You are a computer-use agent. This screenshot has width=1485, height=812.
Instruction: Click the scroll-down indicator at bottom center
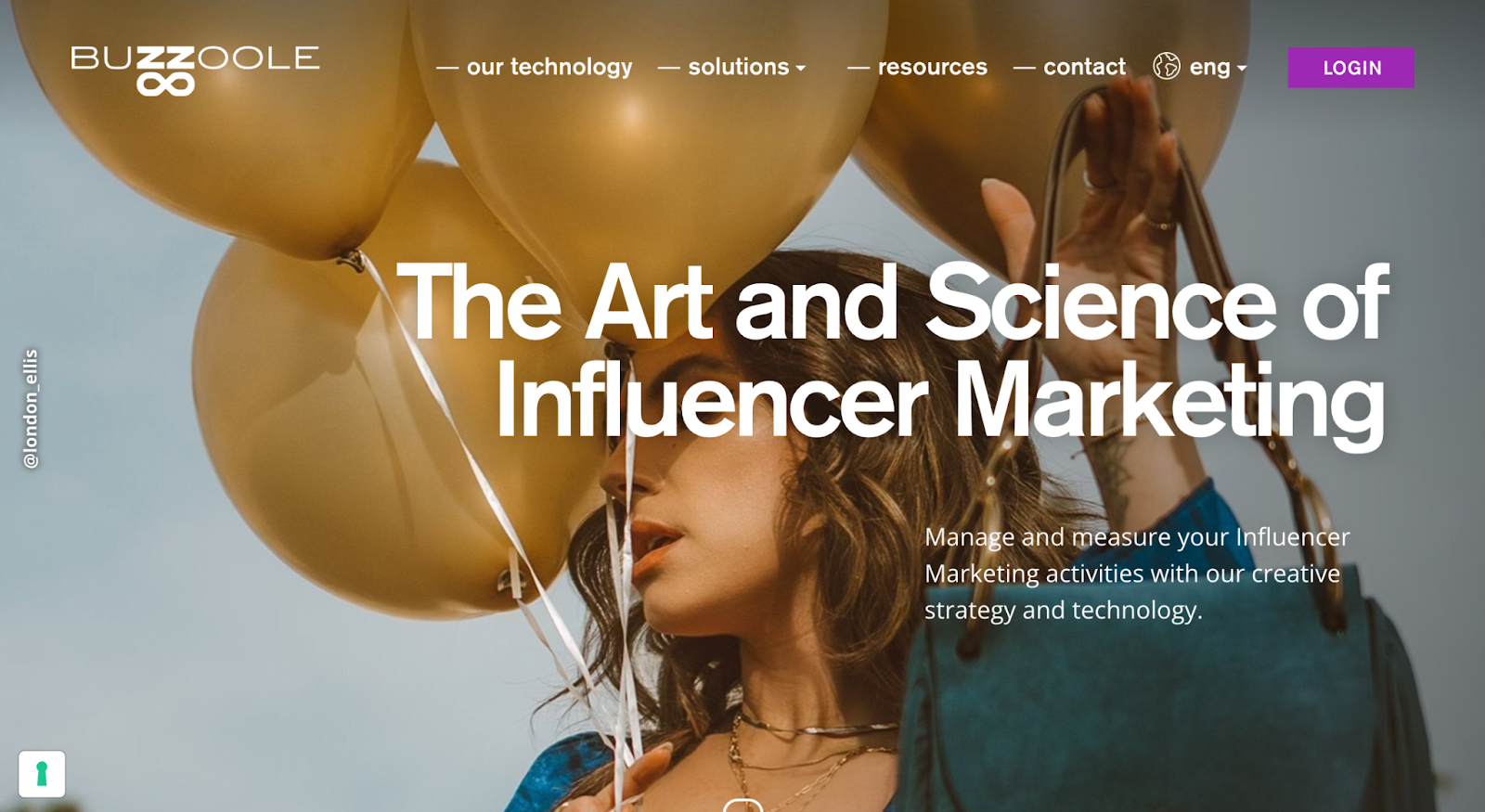tap(742, 806)
